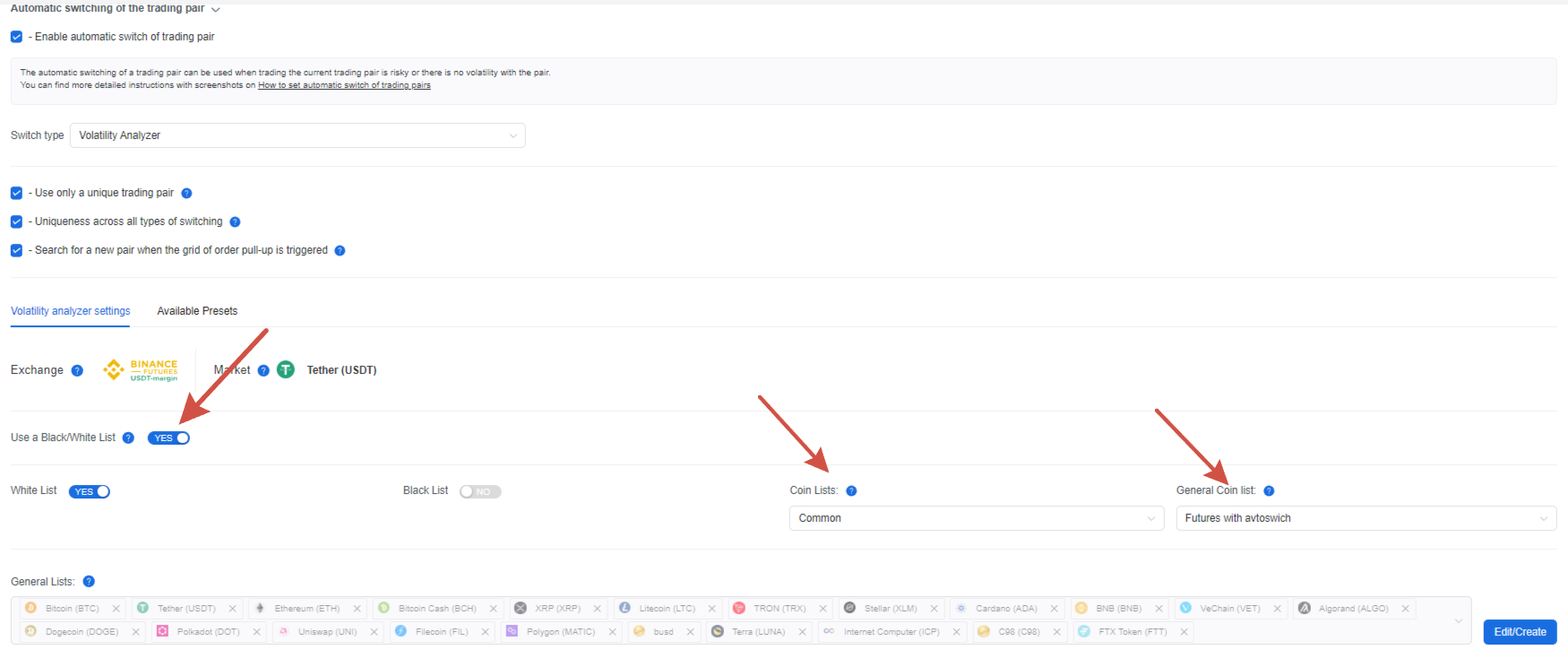Remove busd tag from list
Viewport: 1568px width, 658px height.
690,632
